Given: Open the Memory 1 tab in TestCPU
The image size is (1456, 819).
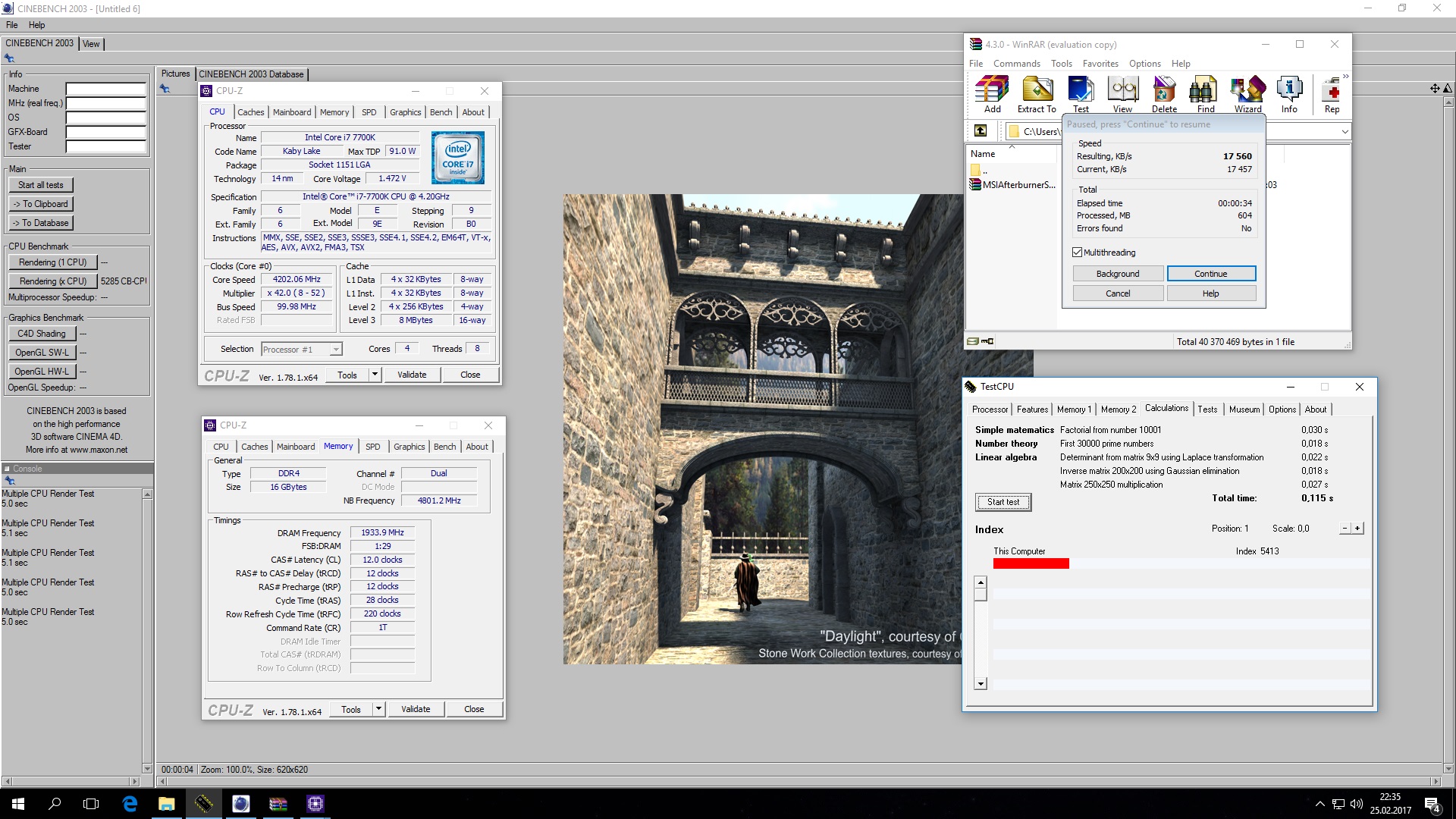Looking at the screenshot, I should [1074, 409].
